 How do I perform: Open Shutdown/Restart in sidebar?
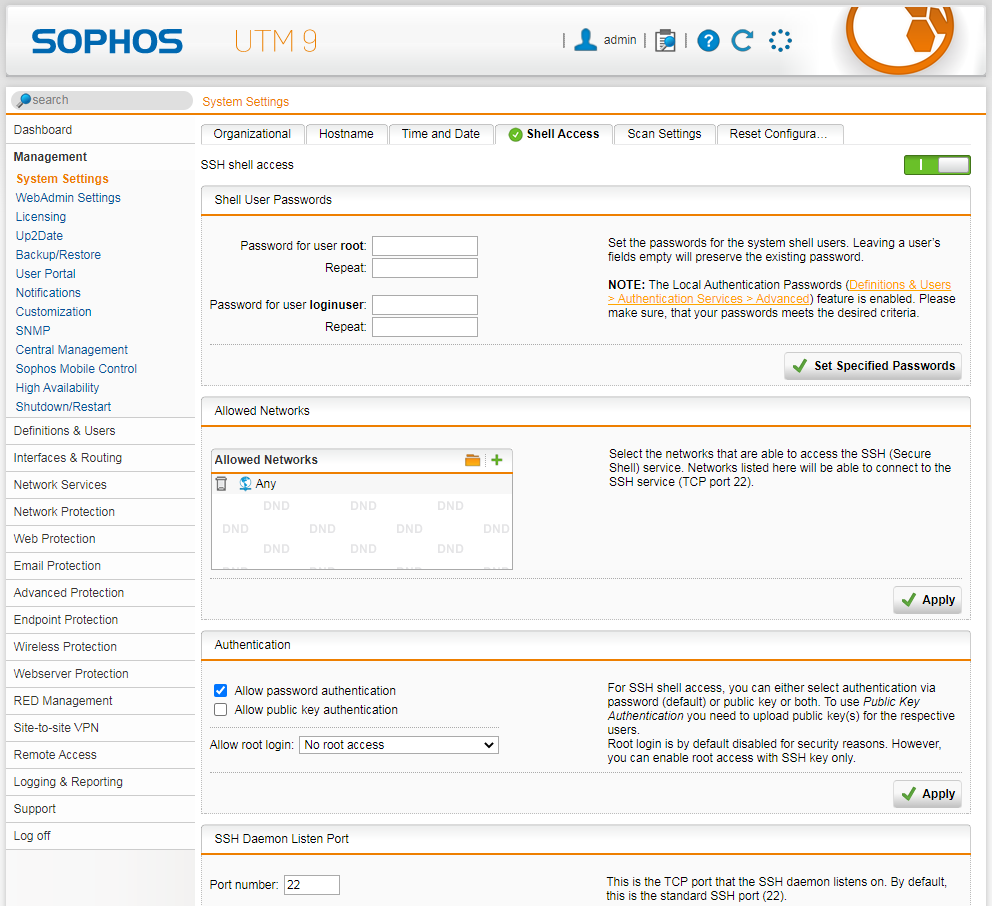tap(63, 407)
